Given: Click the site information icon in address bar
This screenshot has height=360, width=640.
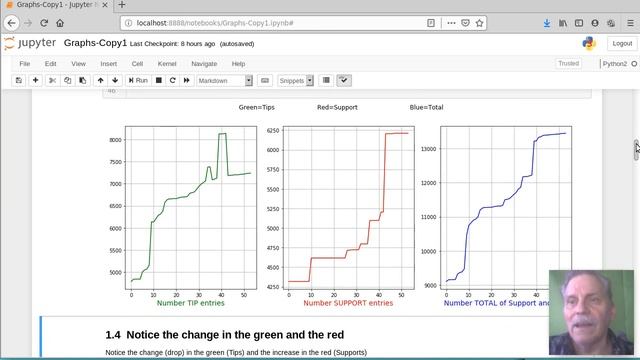Looking at the screenshot, I should tap(129, 23).
